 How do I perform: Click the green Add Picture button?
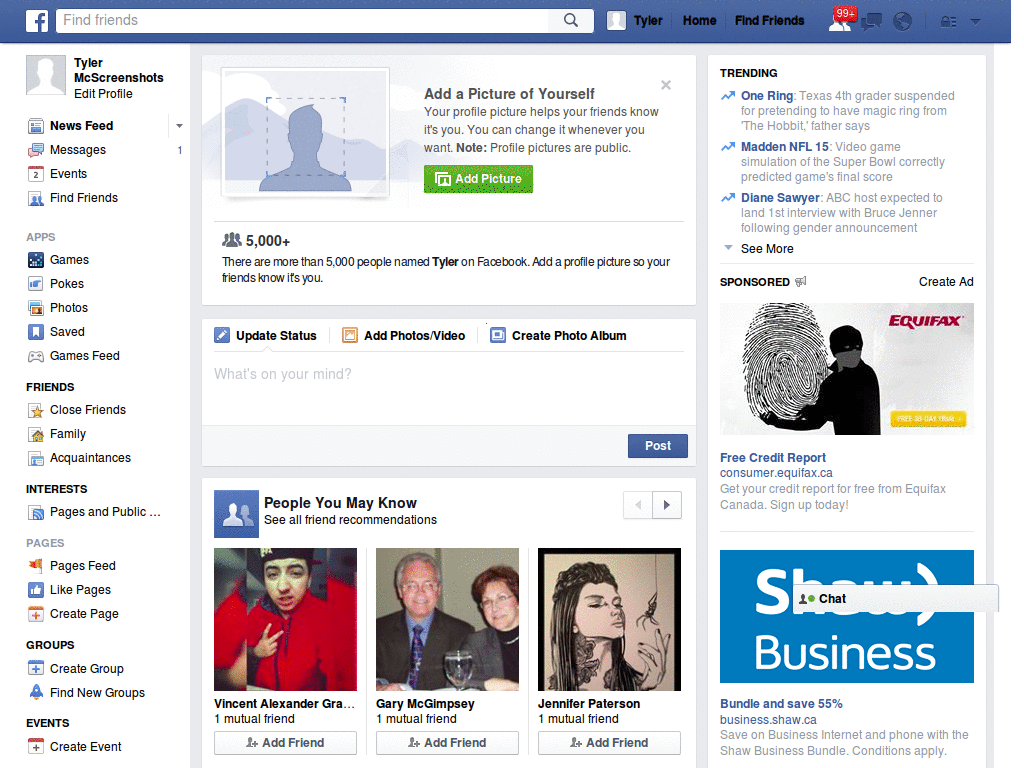coord(478,179)
